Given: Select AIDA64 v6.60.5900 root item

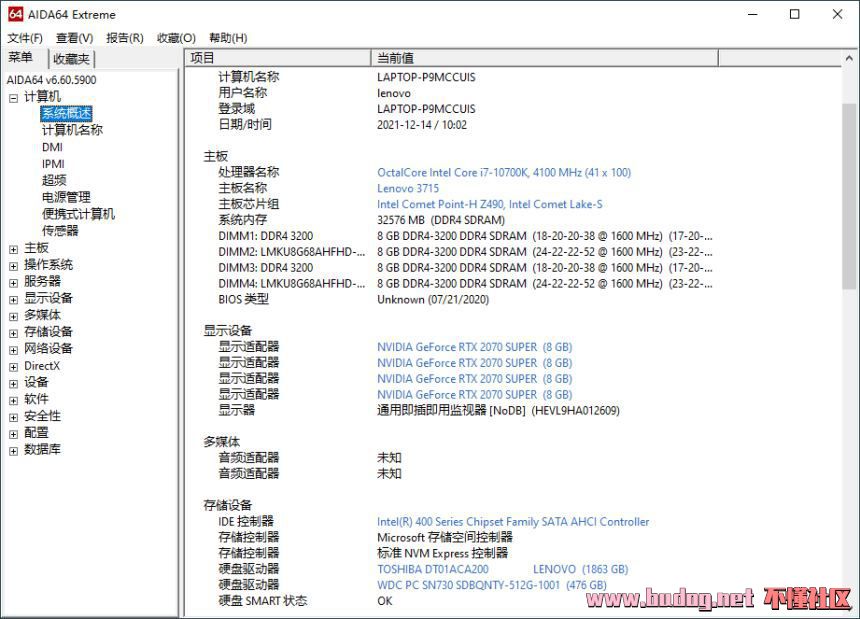Looking at the screenshot, I should click(52, 80).
